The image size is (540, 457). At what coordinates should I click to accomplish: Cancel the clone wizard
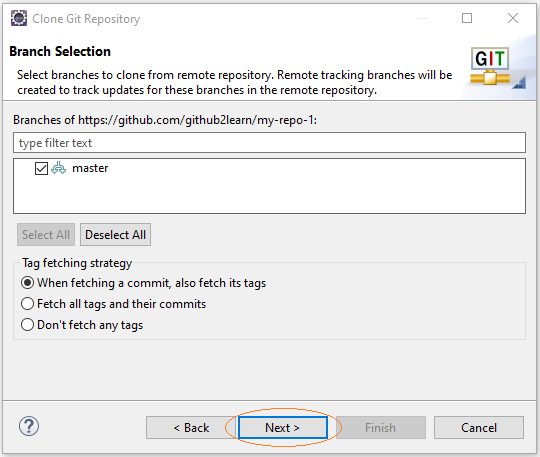pos(479,428)
